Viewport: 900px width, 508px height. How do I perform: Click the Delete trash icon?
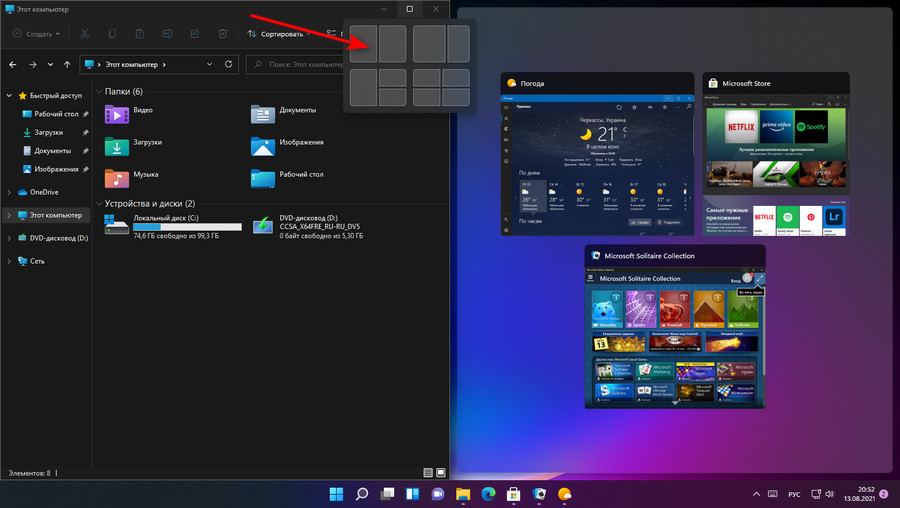(223, 34)
